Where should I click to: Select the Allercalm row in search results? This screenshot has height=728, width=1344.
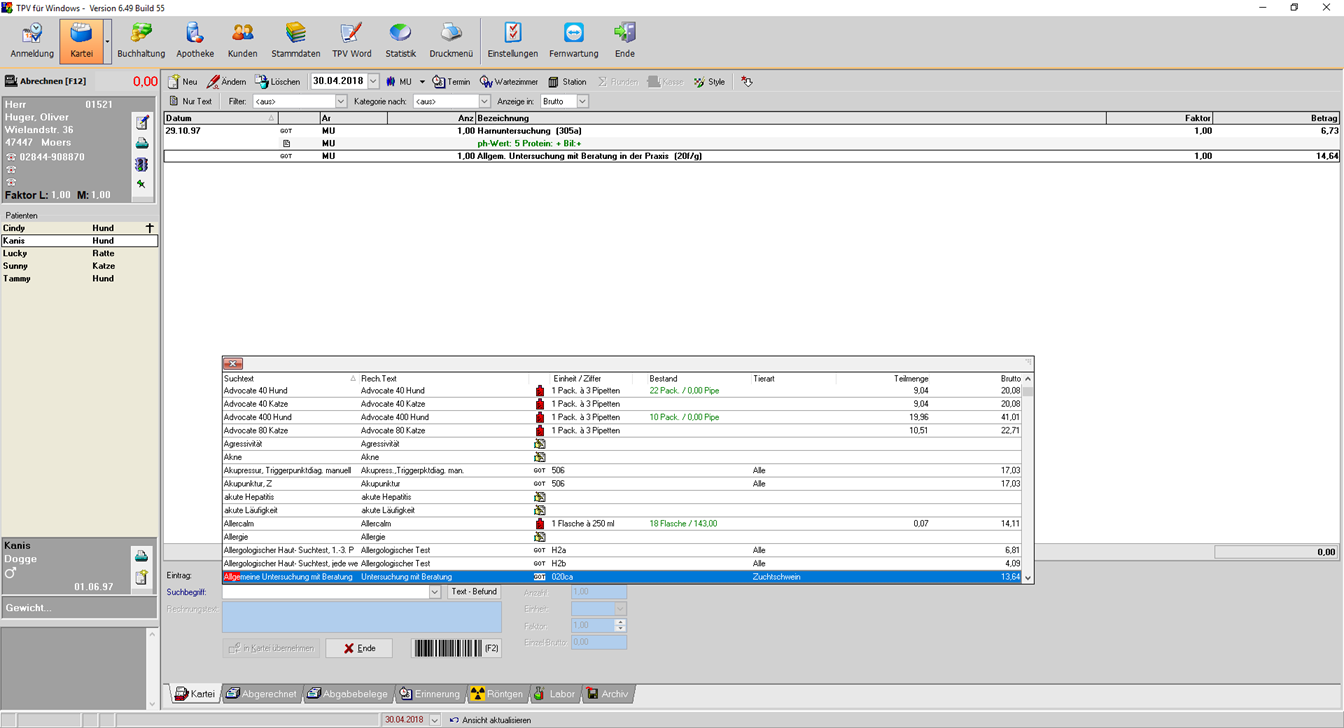(290, 523)
